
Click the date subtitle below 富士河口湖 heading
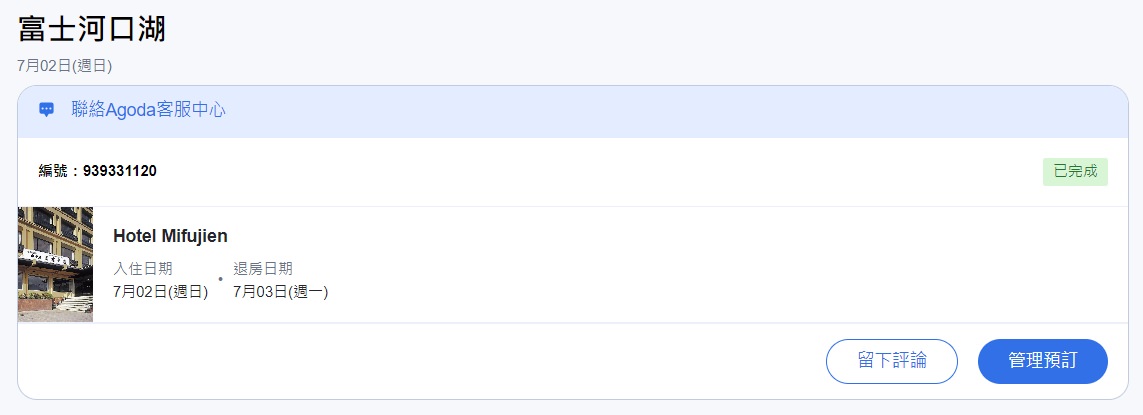click(x=64, y=66)
